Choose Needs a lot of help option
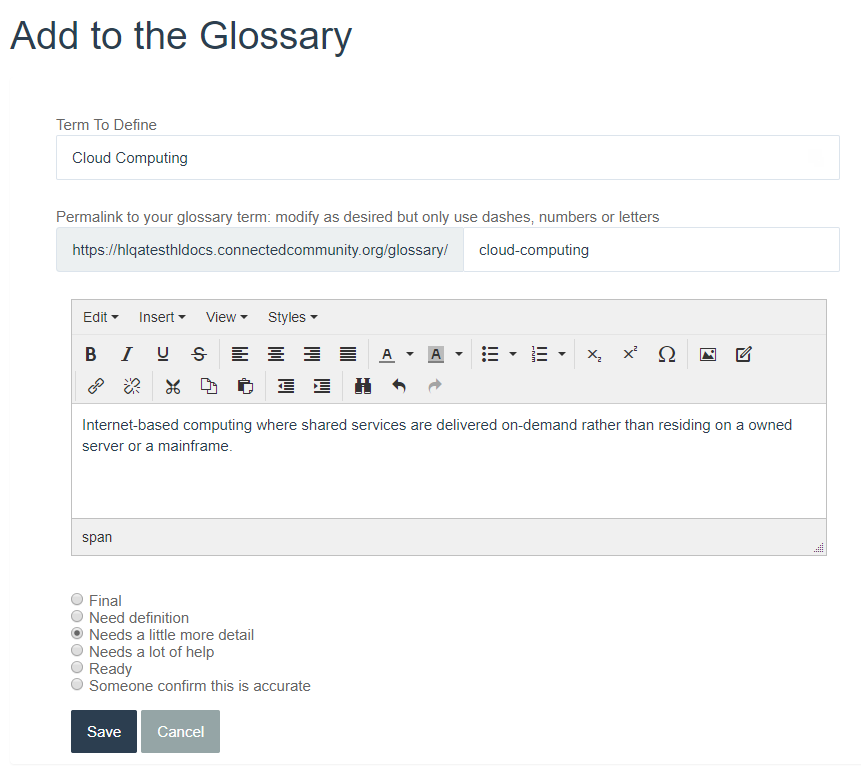Image resolution: width=861 pixels, height=777 pixels. tap(77, 651)
